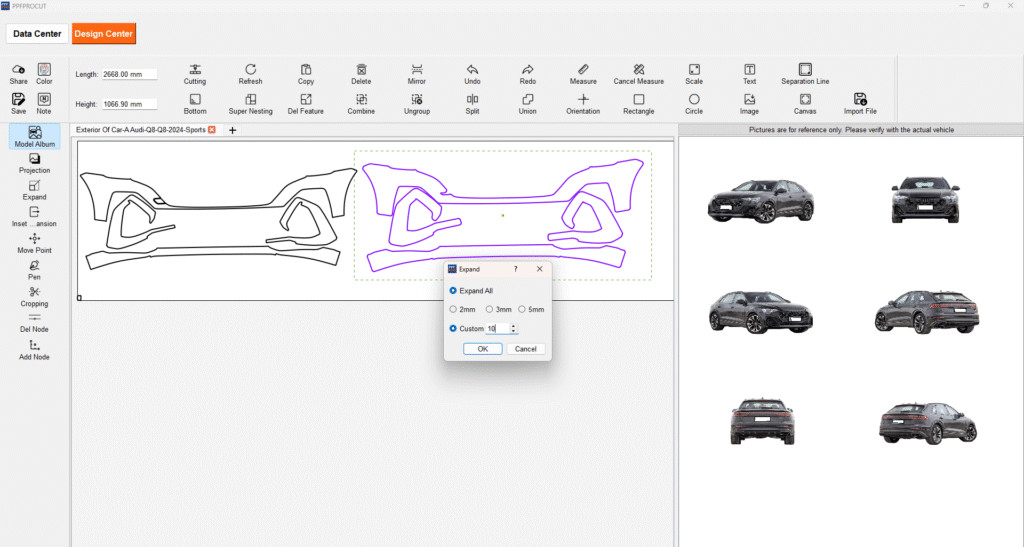This screenshot has width=1024, height=547.
Task: Click the Del Feature icon
Action: [306, 99]
